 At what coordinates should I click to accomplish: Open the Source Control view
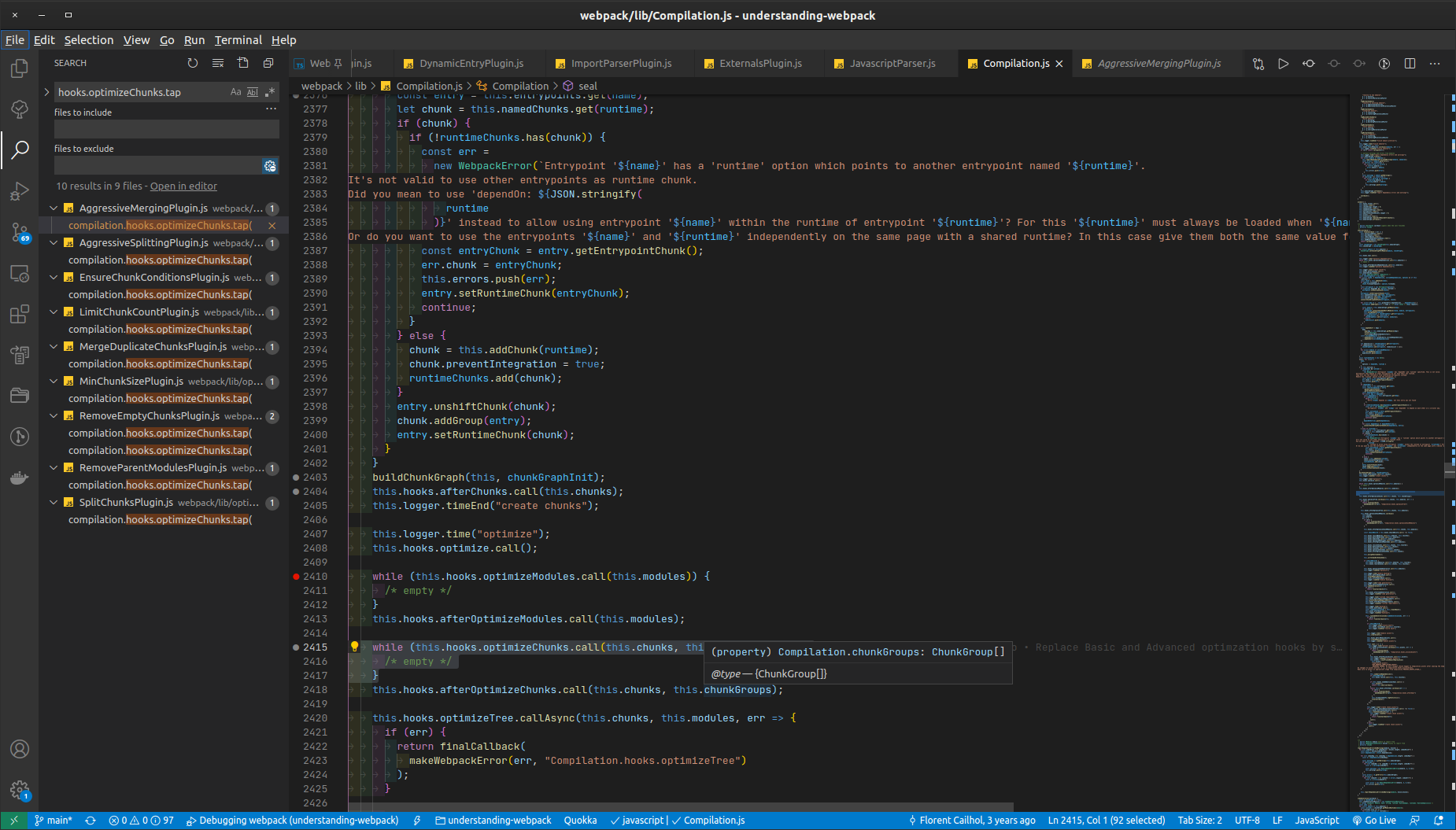20,231
